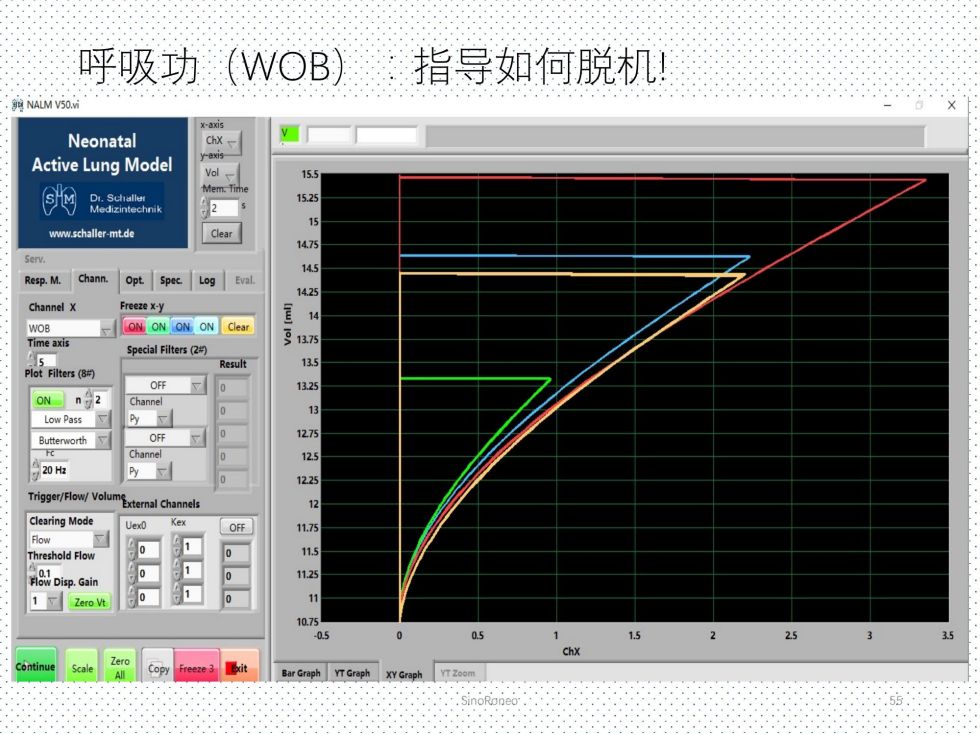This screenshot has width=980, height=735.
Task: Click the green Scale button
Action: click(82, 668)
